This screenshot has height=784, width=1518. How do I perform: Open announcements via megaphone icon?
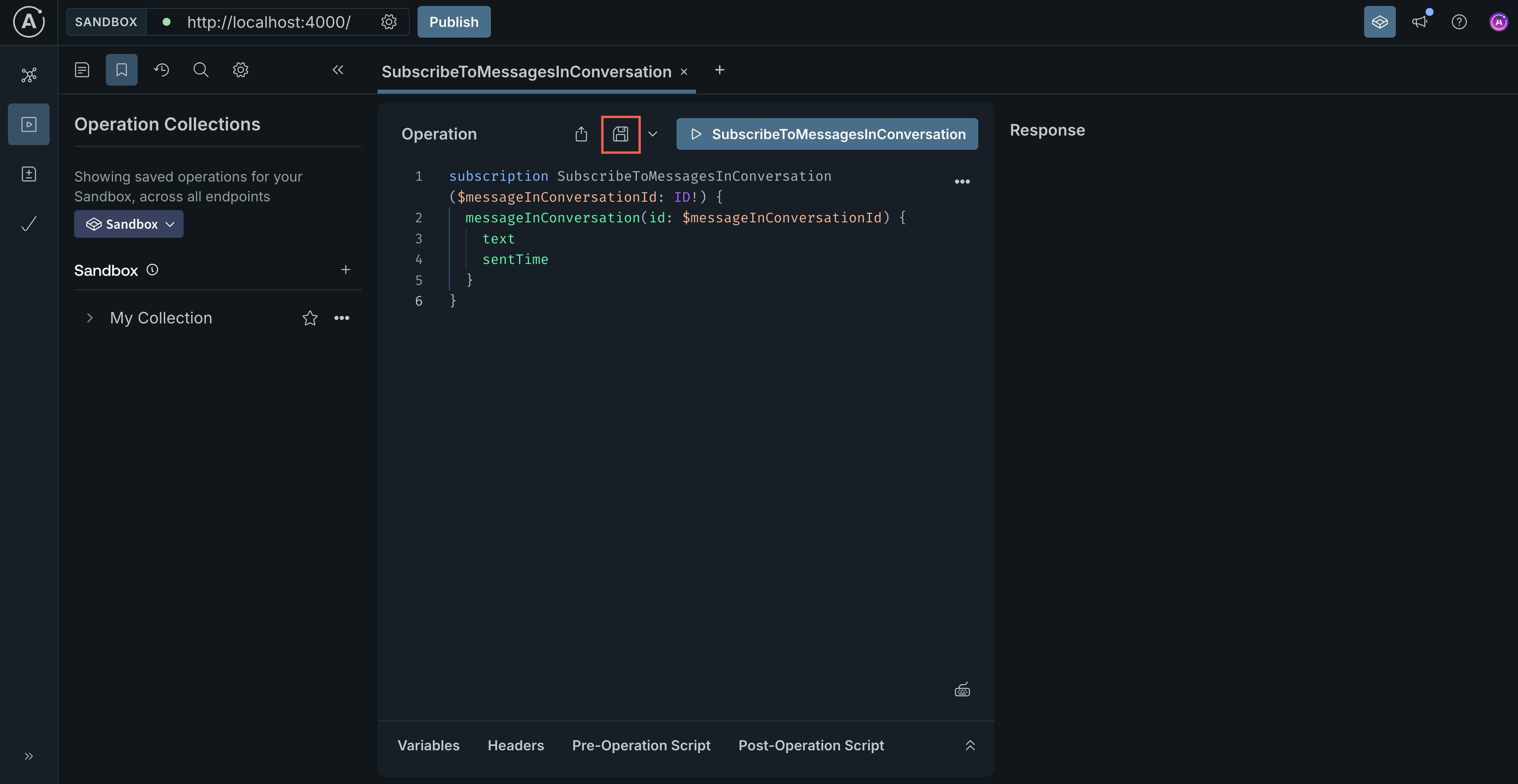[1420, 22]
